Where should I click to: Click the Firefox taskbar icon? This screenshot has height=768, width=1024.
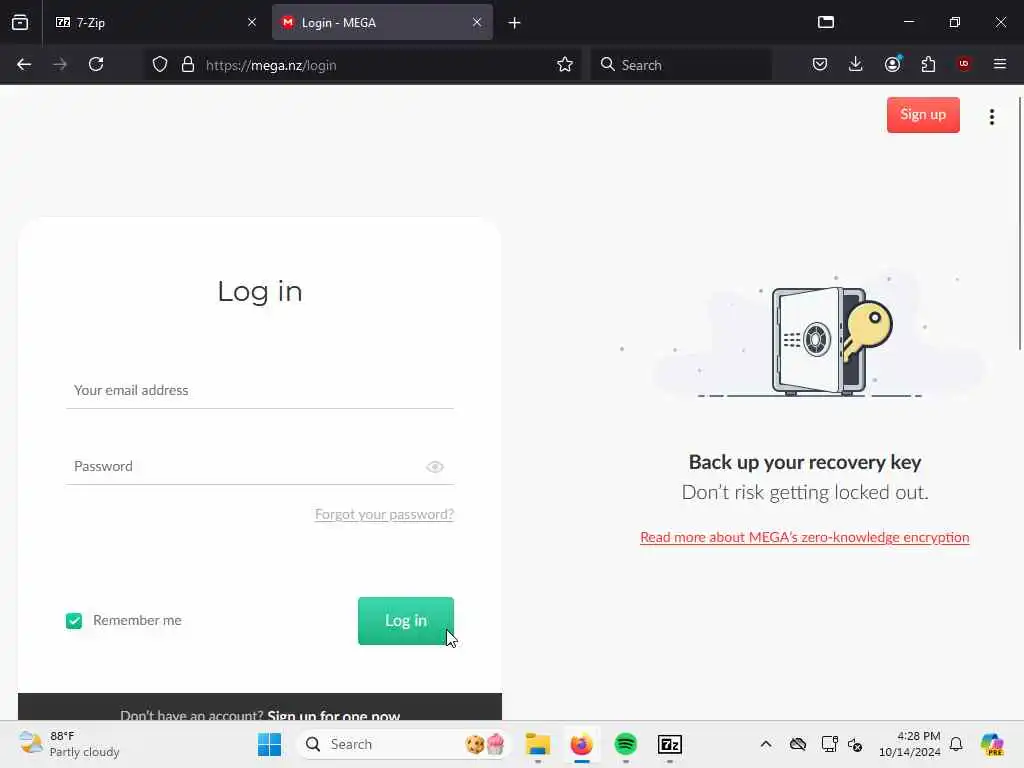[x=581, y=744]
